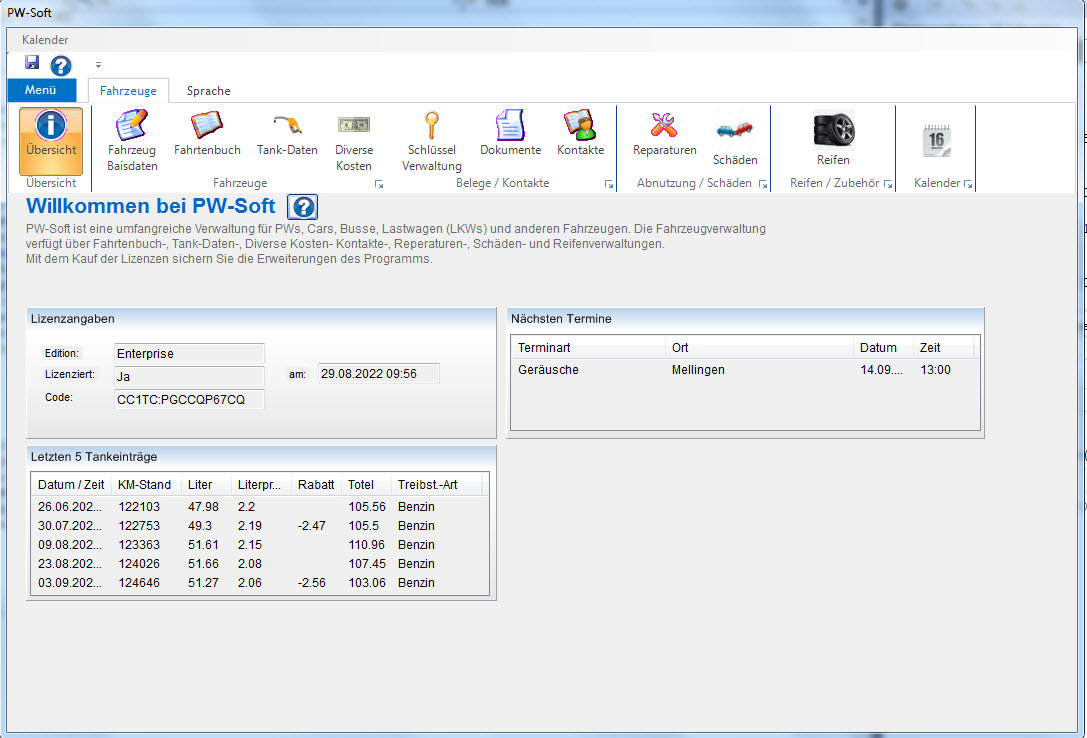Open the Reifen tires section

[x=833, y=138]
